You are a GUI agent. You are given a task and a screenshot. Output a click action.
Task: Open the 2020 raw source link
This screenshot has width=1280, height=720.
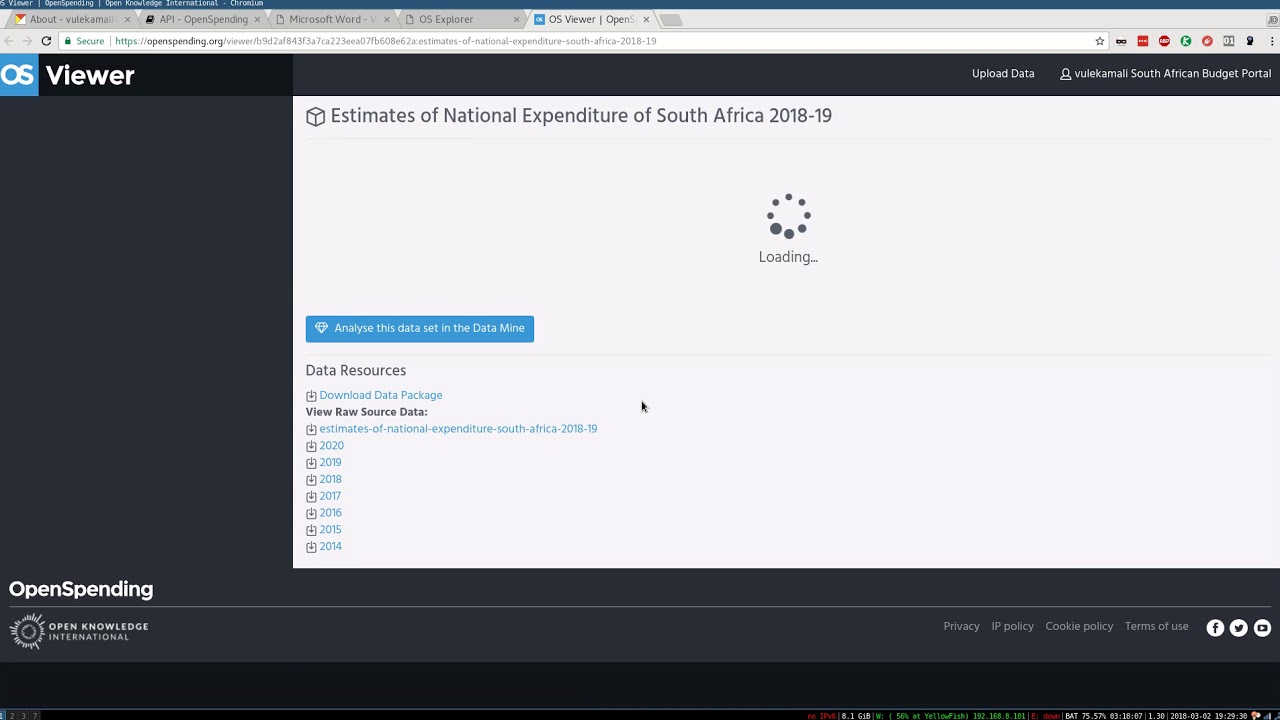coord(331,446)
